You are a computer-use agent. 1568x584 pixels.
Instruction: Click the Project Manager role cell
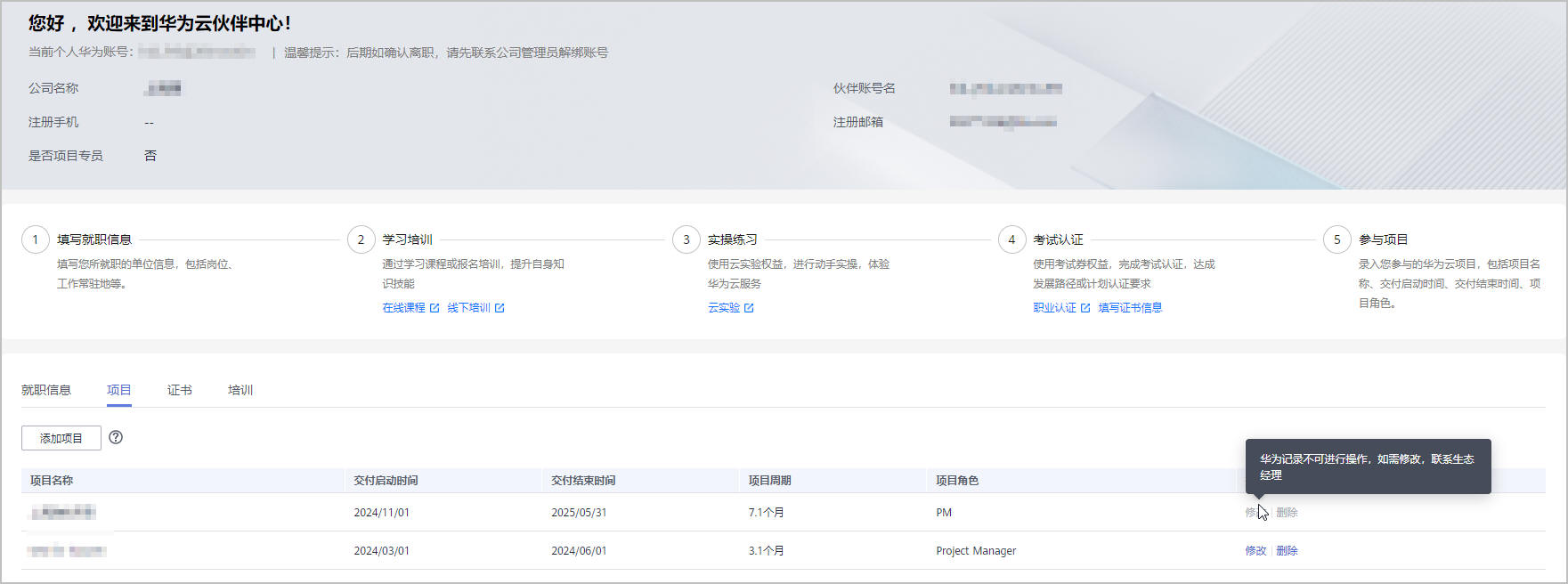(x=976, y=551)
